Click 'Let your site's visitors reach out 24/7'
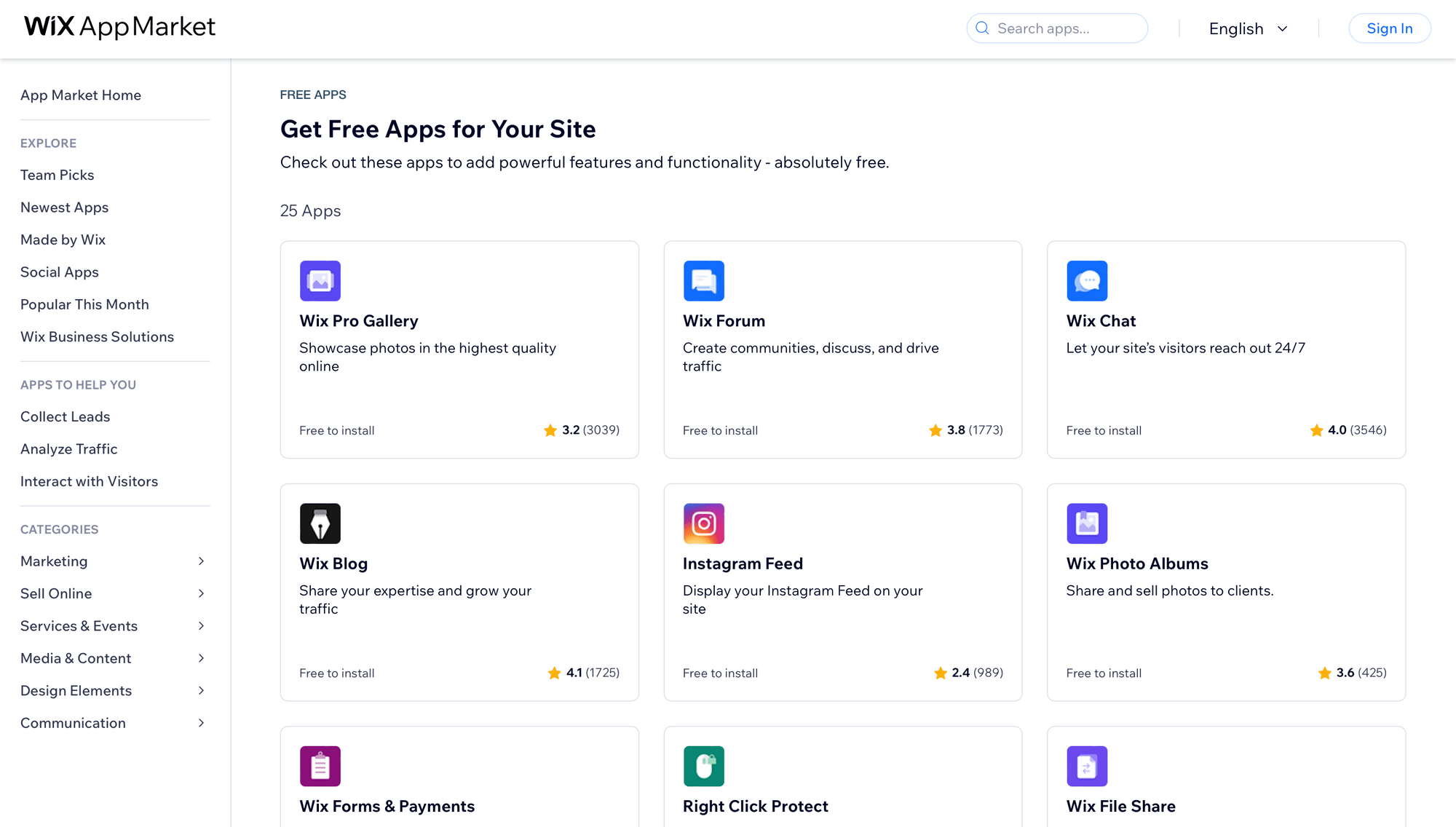 tap(1186, 348)
